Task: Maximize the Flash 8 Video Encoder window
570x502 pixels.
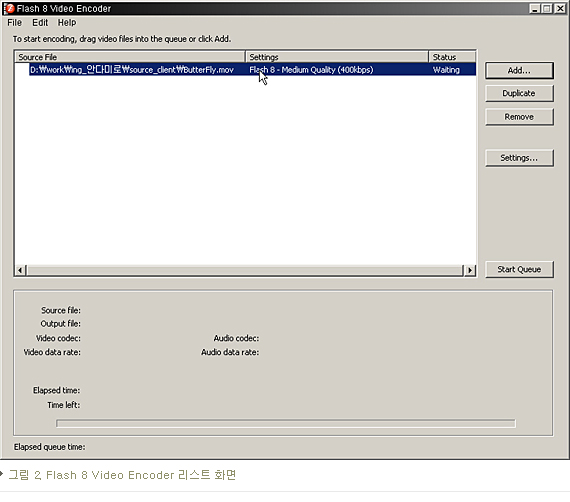Action: tap(547, 9)
